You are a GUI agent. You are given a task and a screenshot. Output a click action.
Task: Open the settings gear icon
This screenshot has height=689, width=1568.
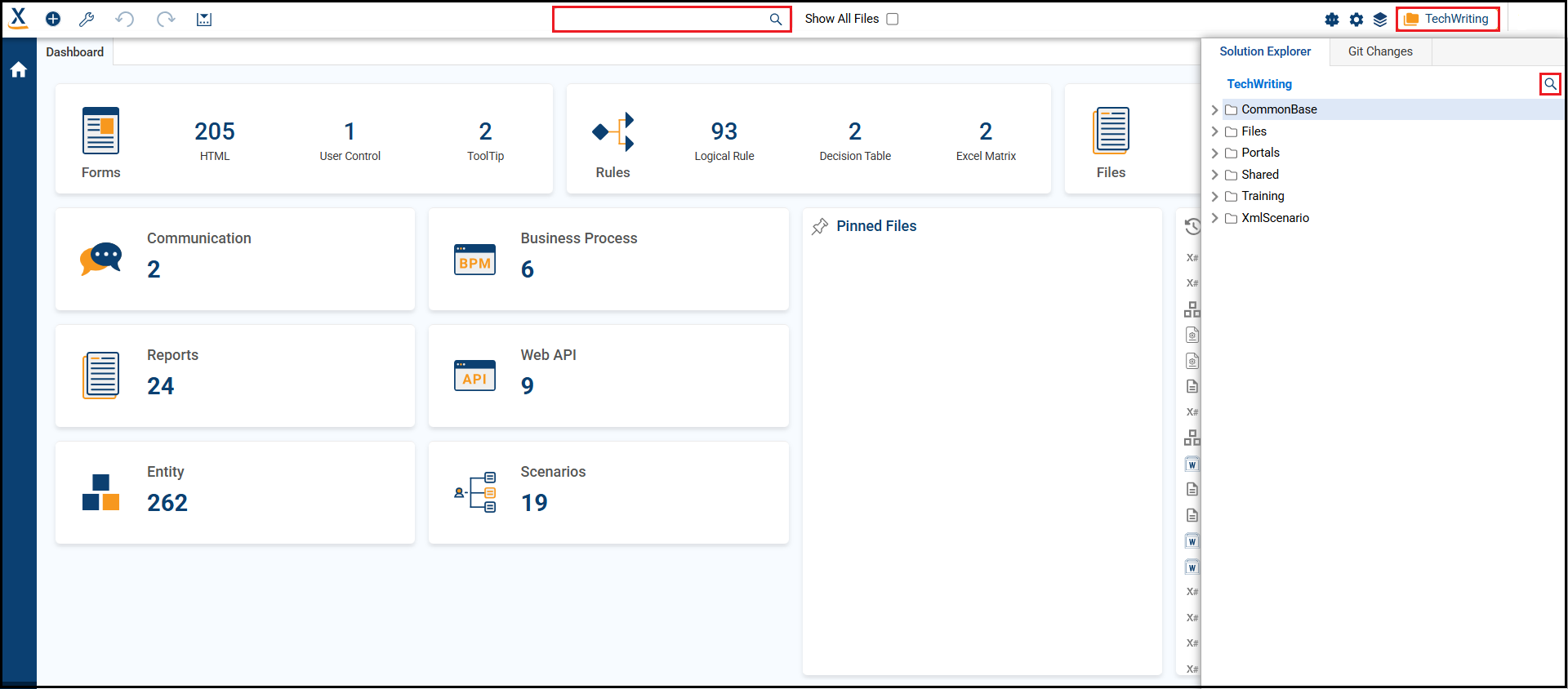pos(1356,20)
